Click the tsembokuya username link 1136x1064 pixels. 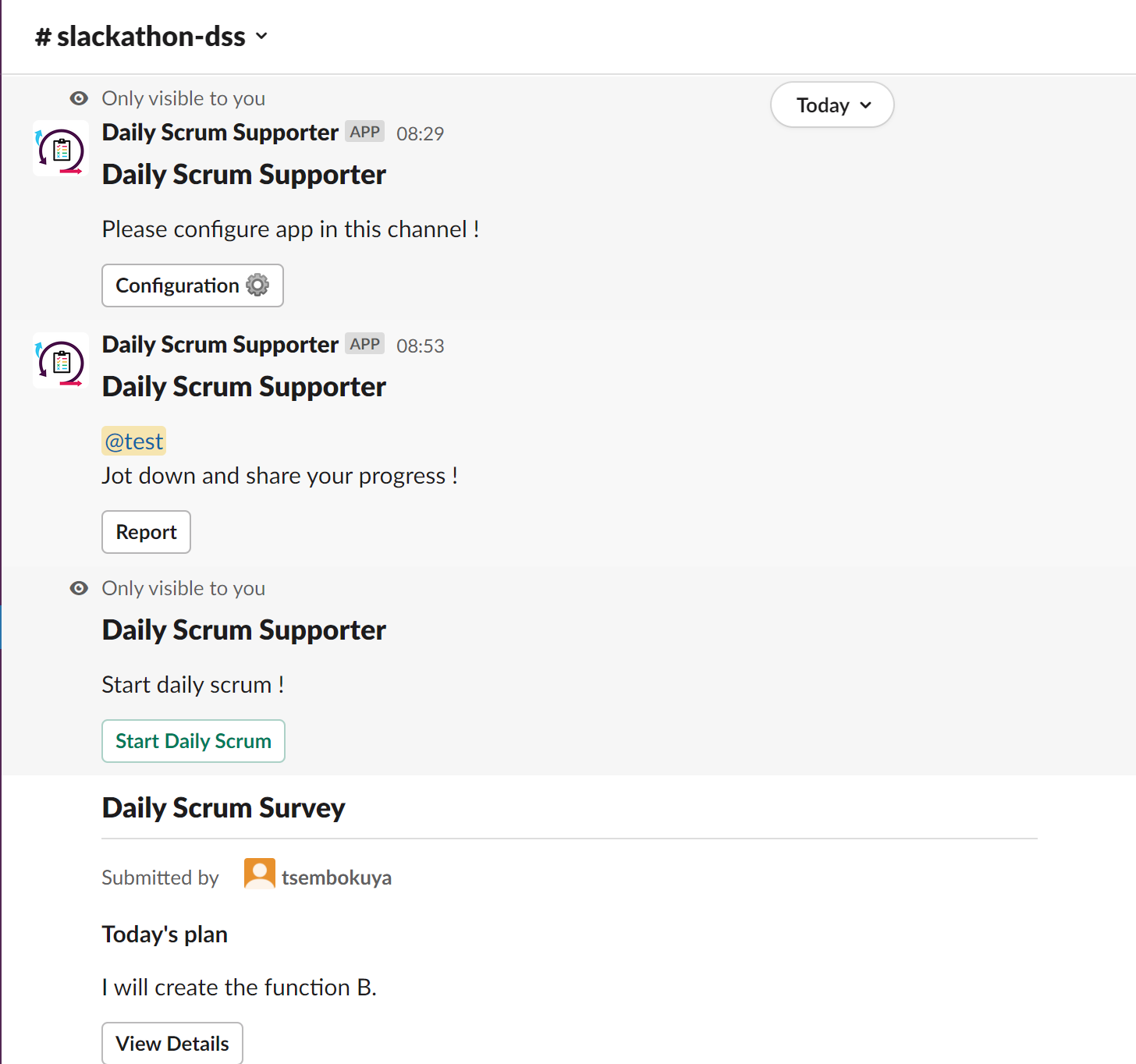click(337, 878)
